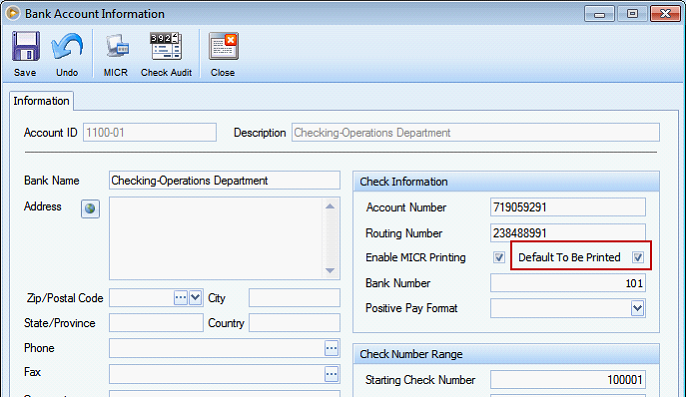Image resolution: width=687 pixels, height=398 pixels.
Task: Click the Save floppy disk icon
Action: click(26, 46)
